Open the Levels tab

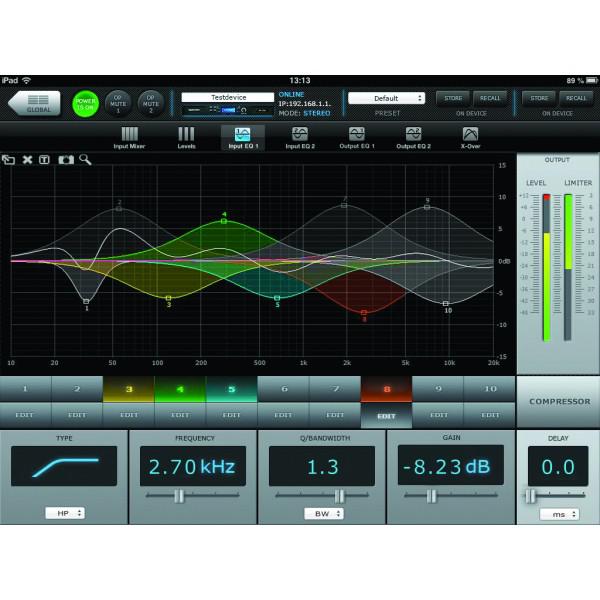[x=186, y=138]
